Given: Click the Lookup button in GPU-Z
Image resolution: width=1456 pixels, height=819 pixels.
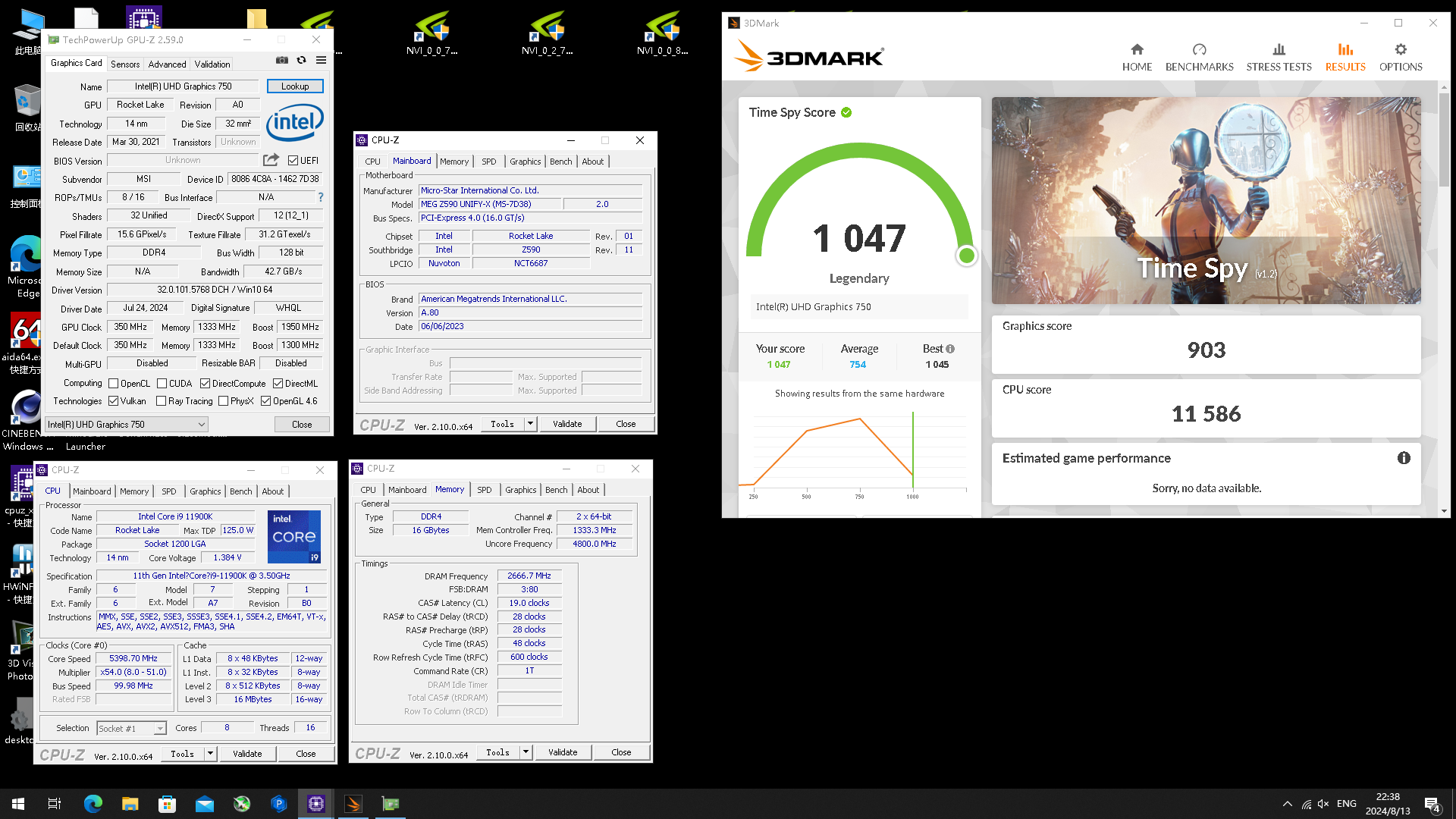Looking at the screenshot, I should point(295,86).
